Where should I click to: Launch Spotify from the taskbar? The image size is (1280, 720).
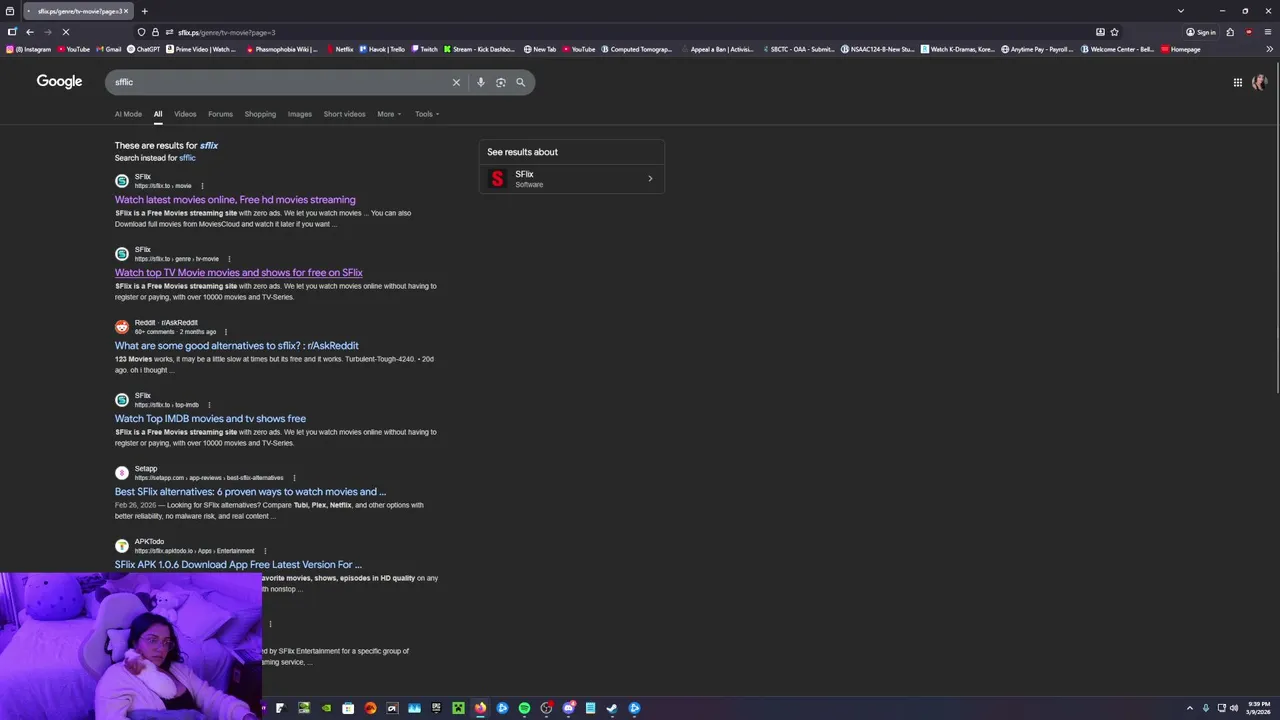[524, 708]
